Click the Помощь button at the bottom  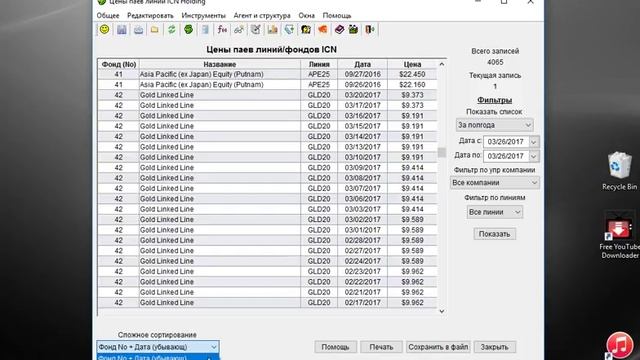[x=336, y=347]
